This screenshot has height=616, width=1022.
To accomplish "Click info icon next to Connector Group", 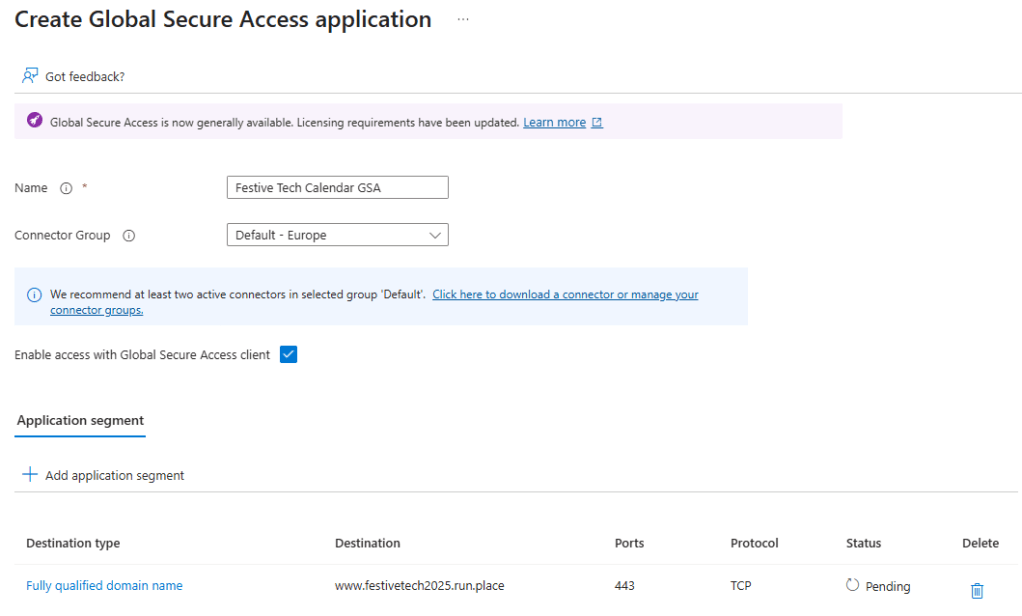I will pyautogui.click(x=129, y=236).
